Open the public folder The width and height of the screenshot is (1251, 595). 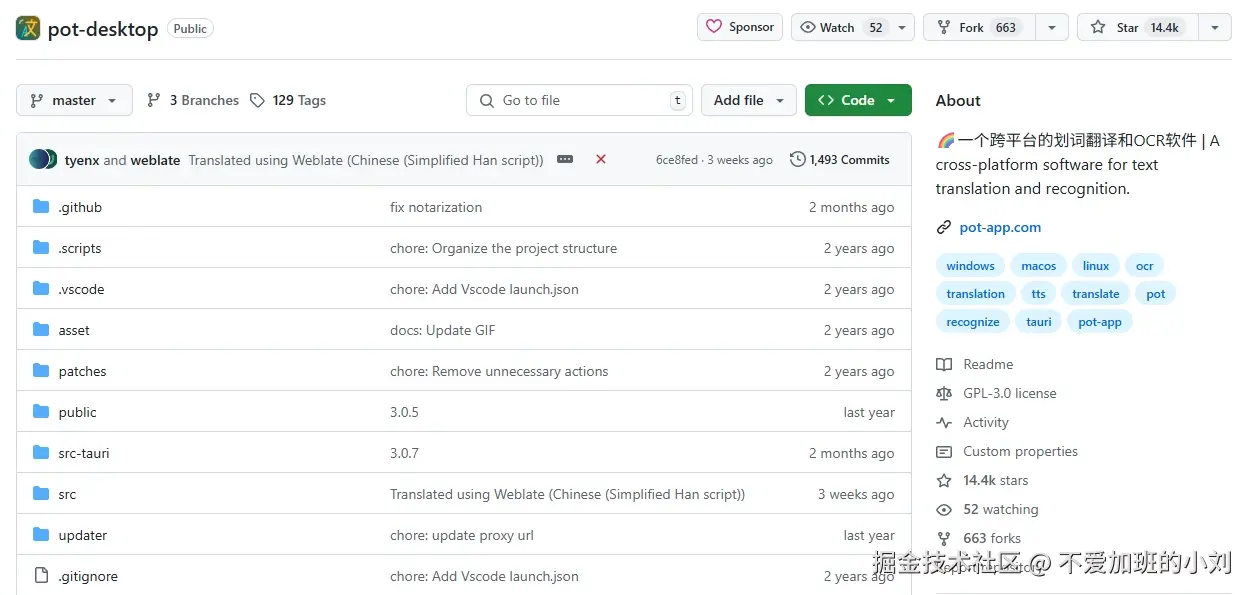78,412
